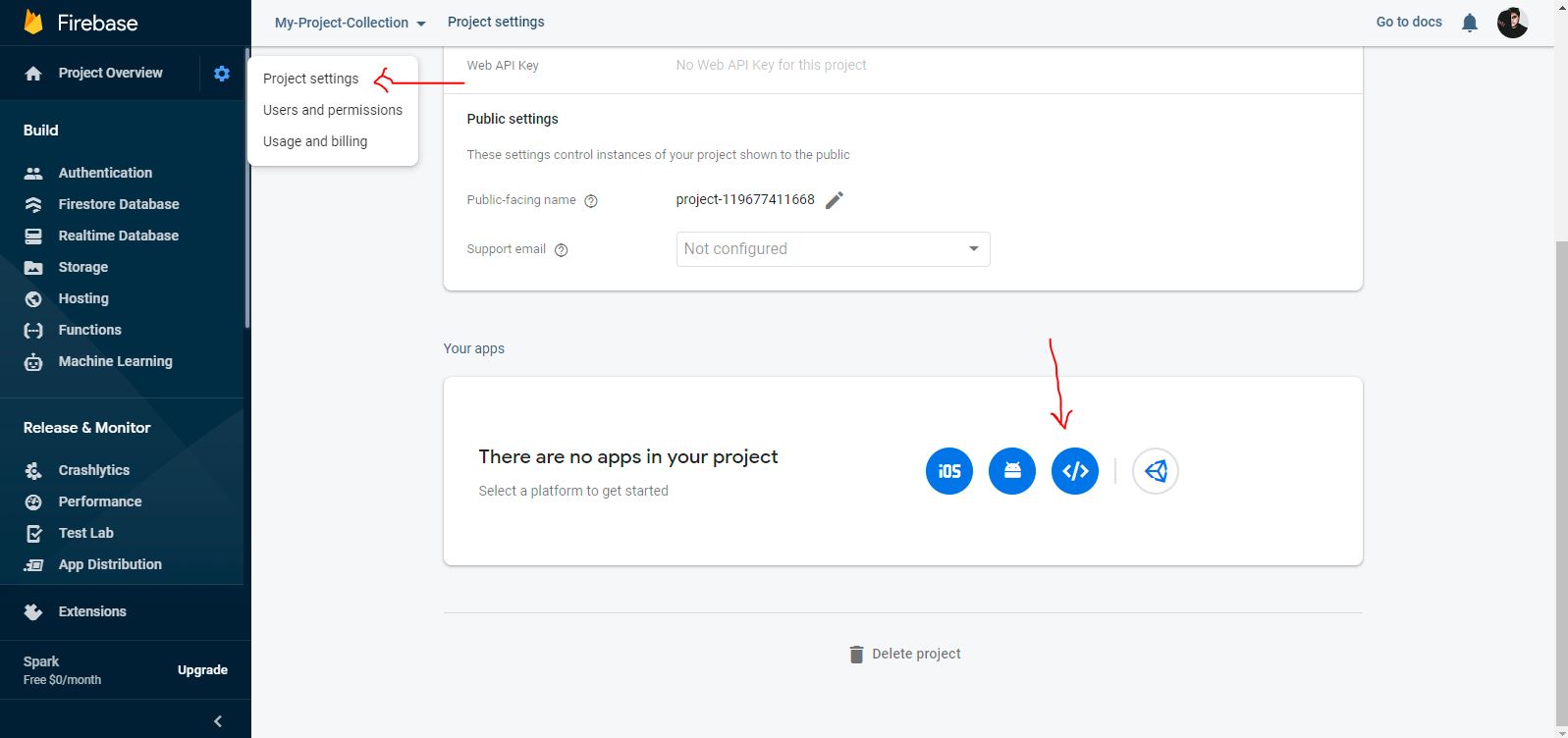Click the "No Web API Key for this project" text
Viewport: 1568px width, 738px height.
tap(771, 65)
